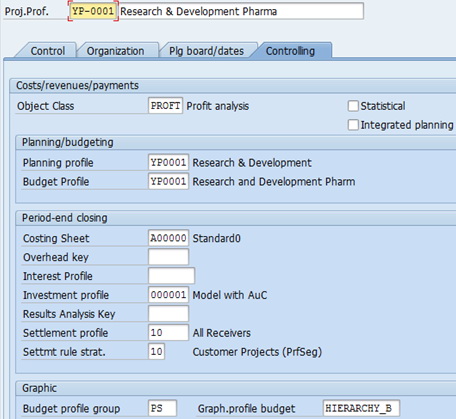The image size is (456, 419).
Task: Tick the Integrated planning checkbox
Action: point(353,125)
